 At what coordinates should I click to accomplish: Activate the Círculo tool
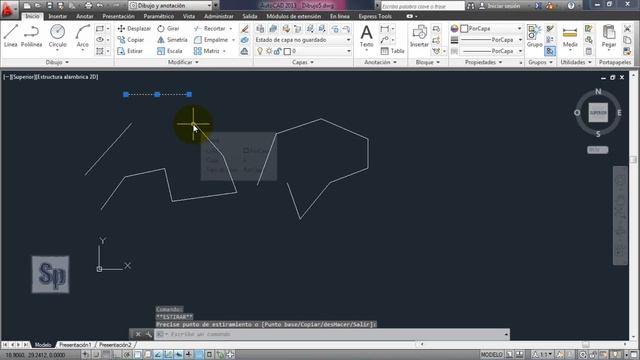pyautogui.click(x=58, y=37)
